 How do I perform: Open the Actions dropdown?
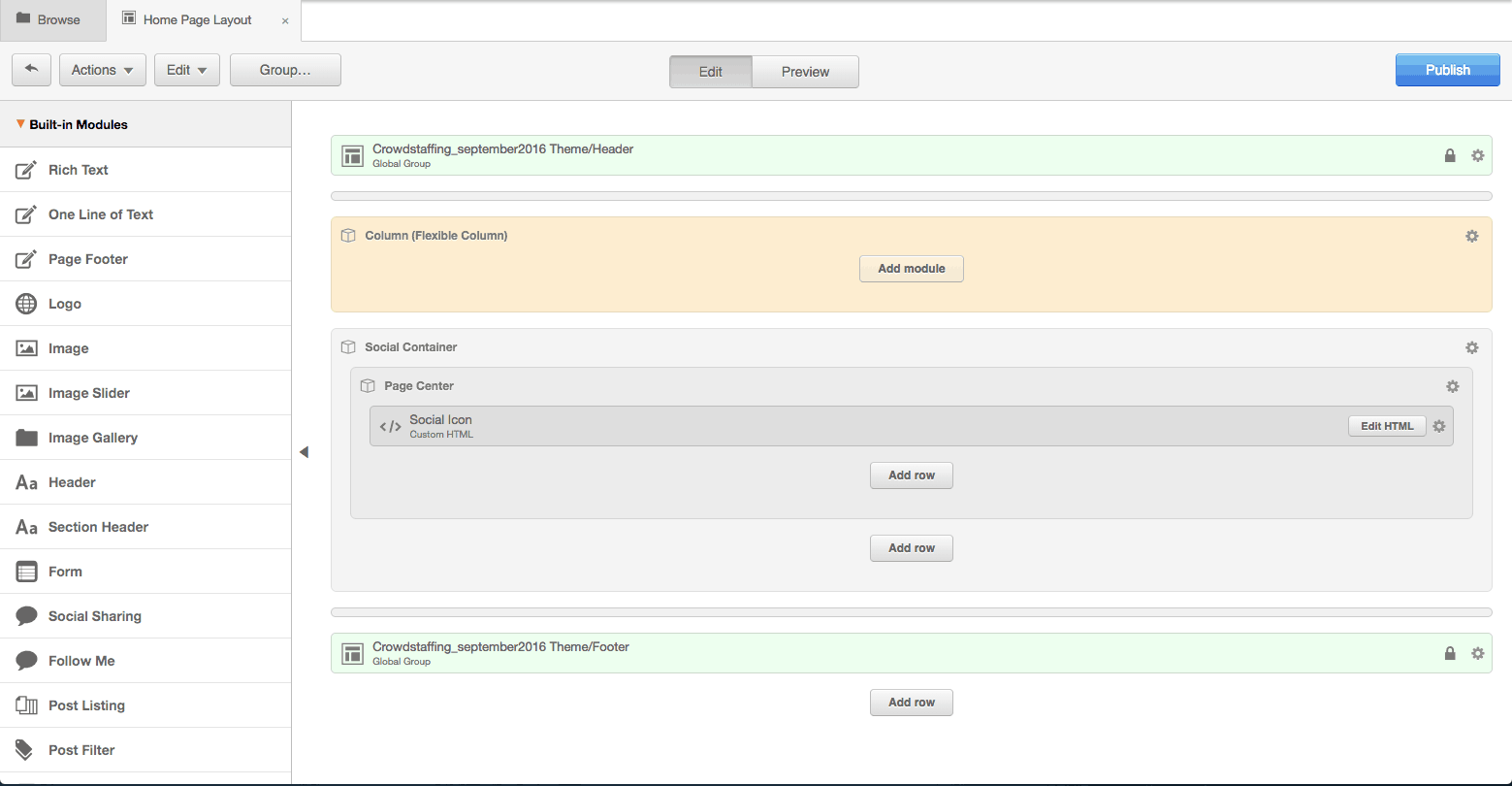point(102,69)
